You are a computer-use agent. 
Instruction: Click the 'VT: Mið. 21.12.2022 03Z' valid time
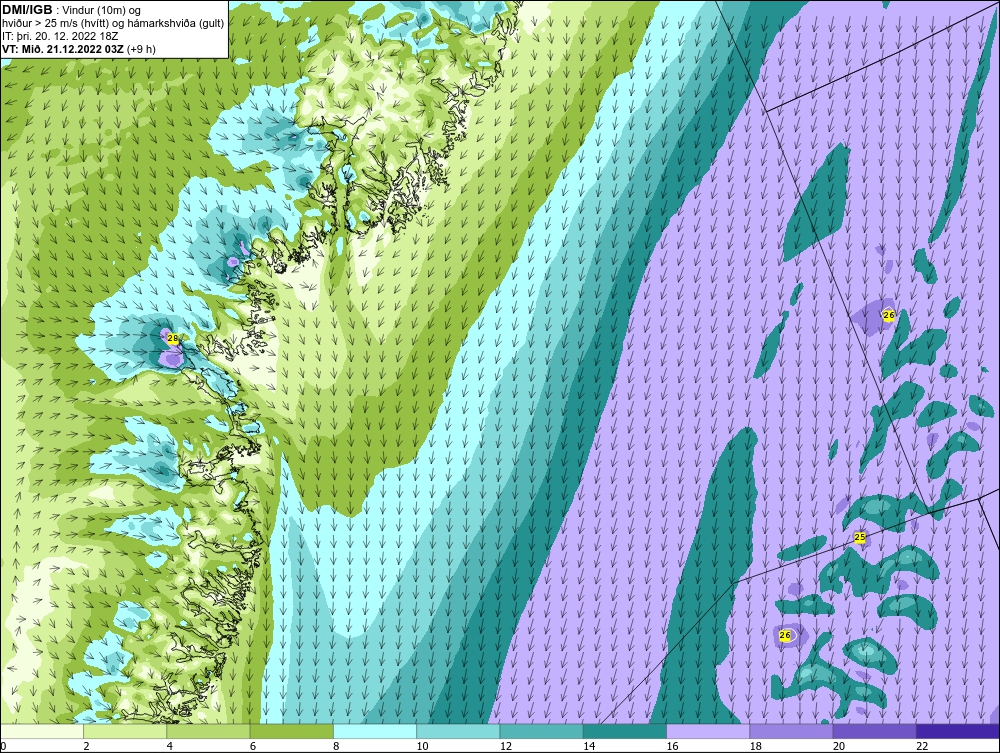(63, 48)
